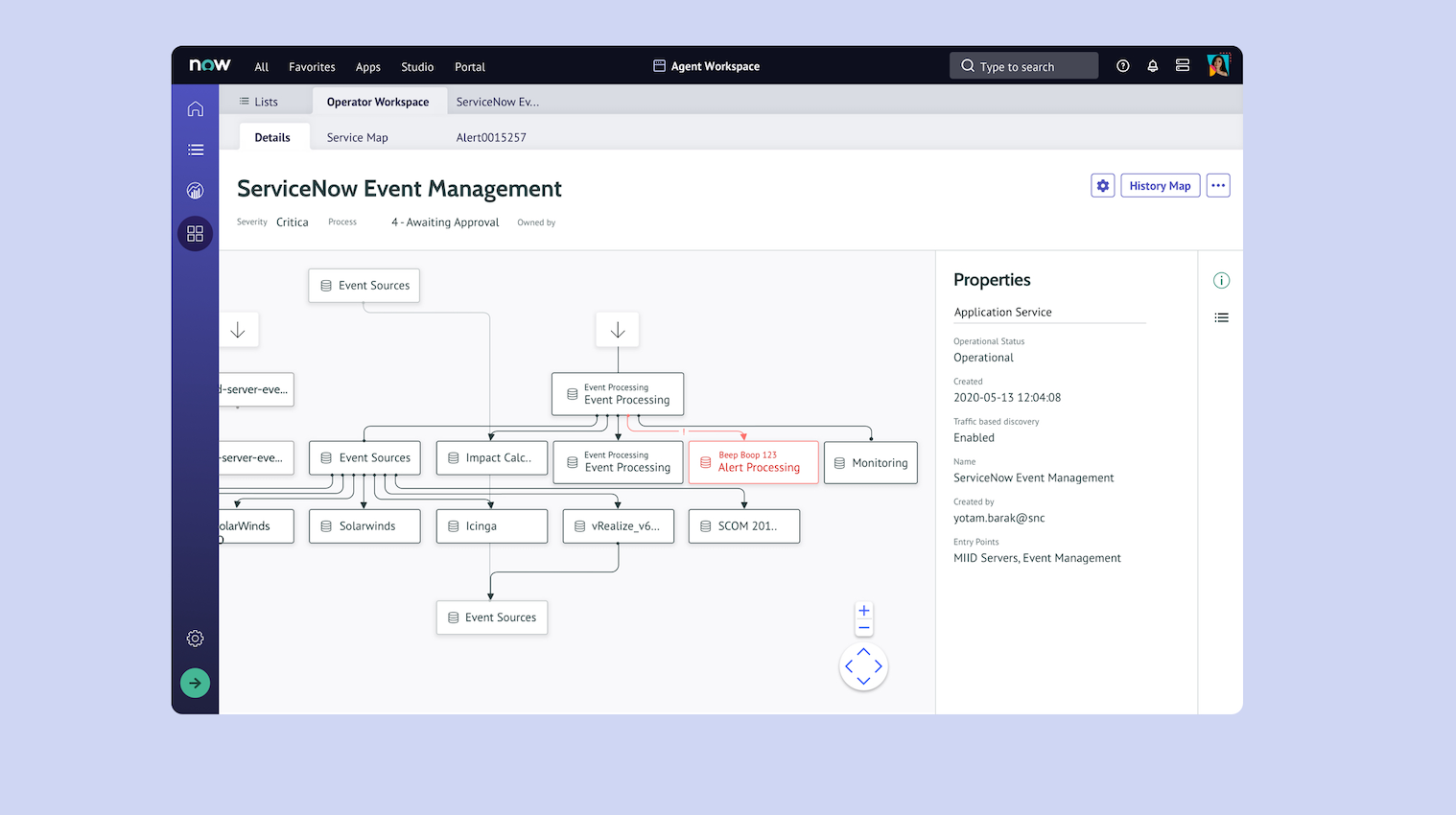Click the ServiceNow Event Management page title
Viewport: 1456px width, 815px height.
click(x=399, y=189)
